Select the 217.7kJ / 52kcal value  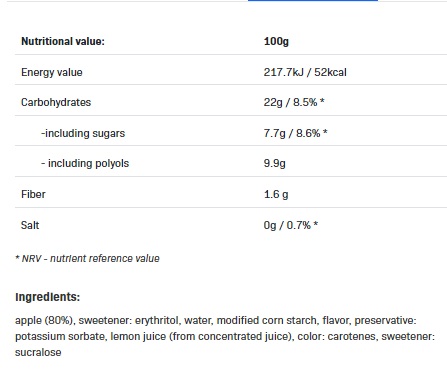(305, 72)
